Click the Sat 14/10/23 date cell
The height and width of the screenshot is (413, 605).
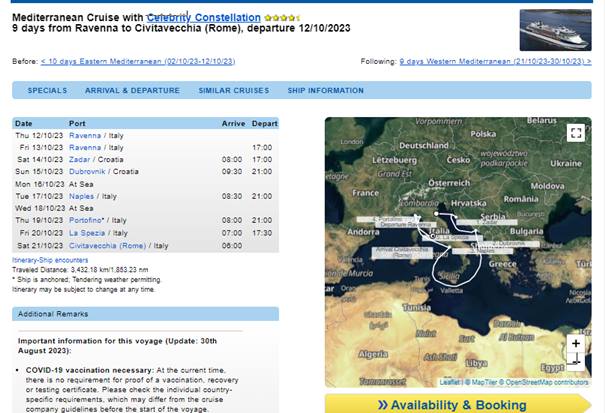[x=40, y=159]
